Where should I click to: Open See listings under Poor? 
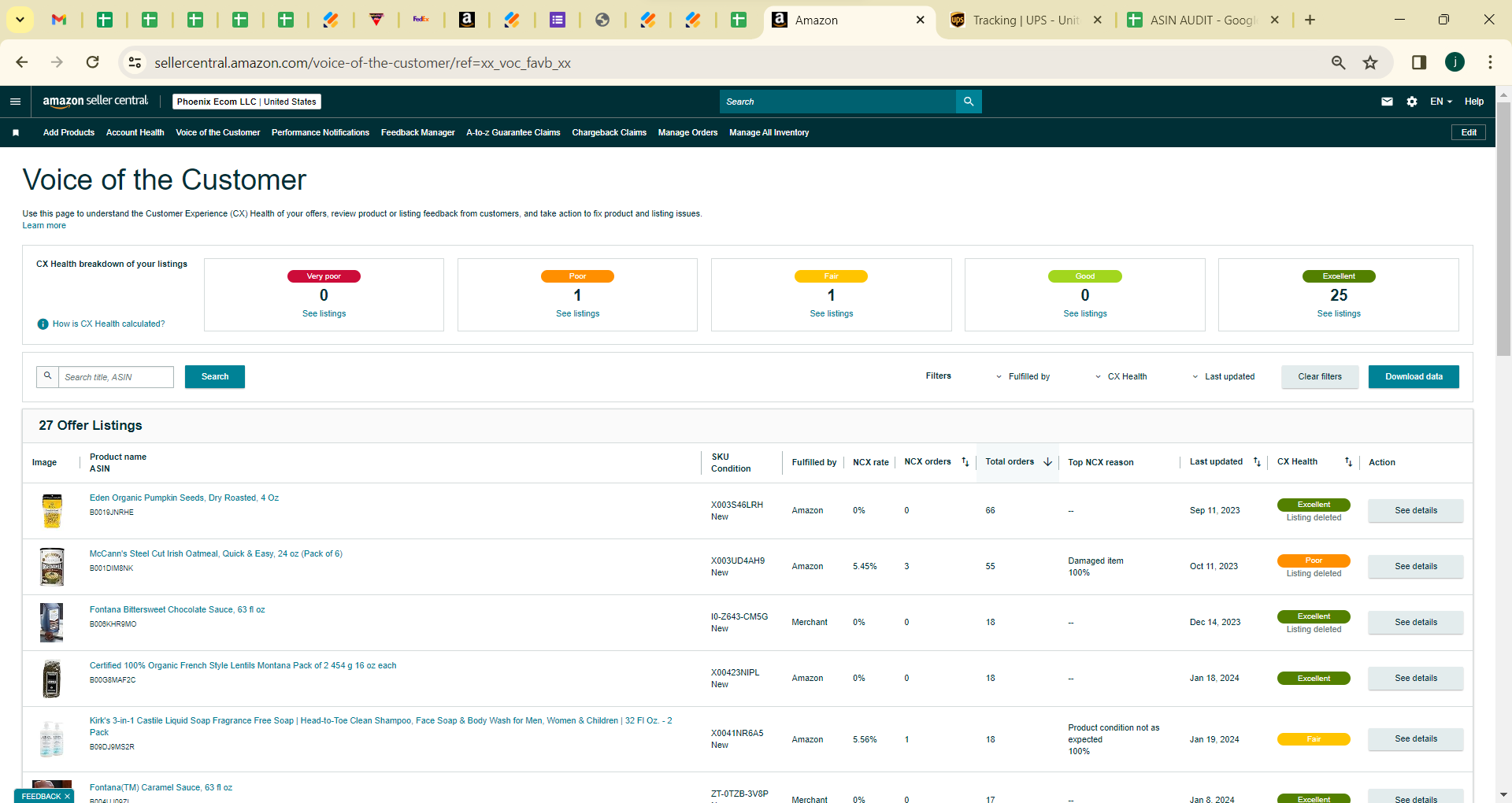578,314
